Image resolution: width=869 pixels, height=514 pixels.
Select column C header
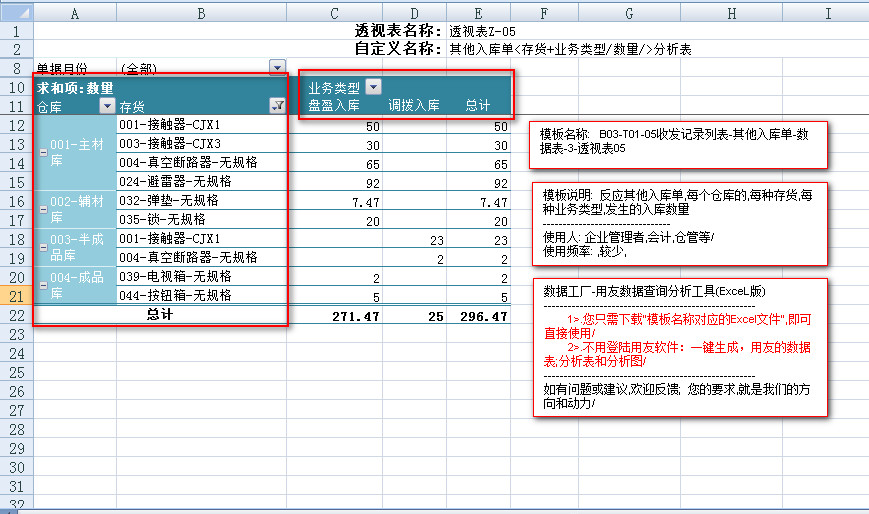point(334,11)
